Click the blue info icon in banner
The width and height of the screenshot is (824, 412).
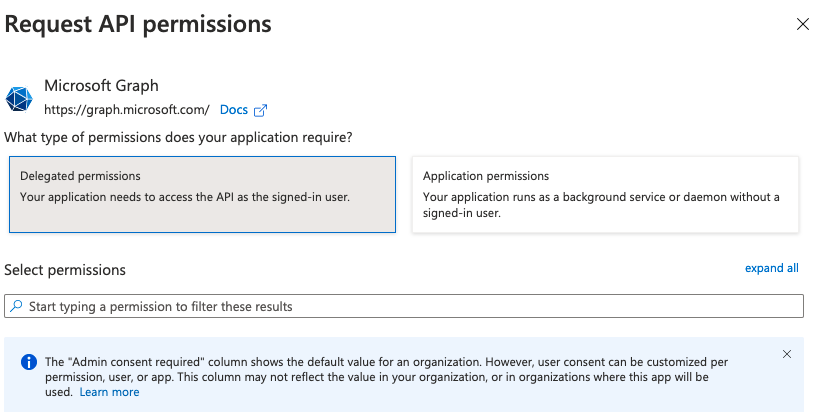(29, 362)
